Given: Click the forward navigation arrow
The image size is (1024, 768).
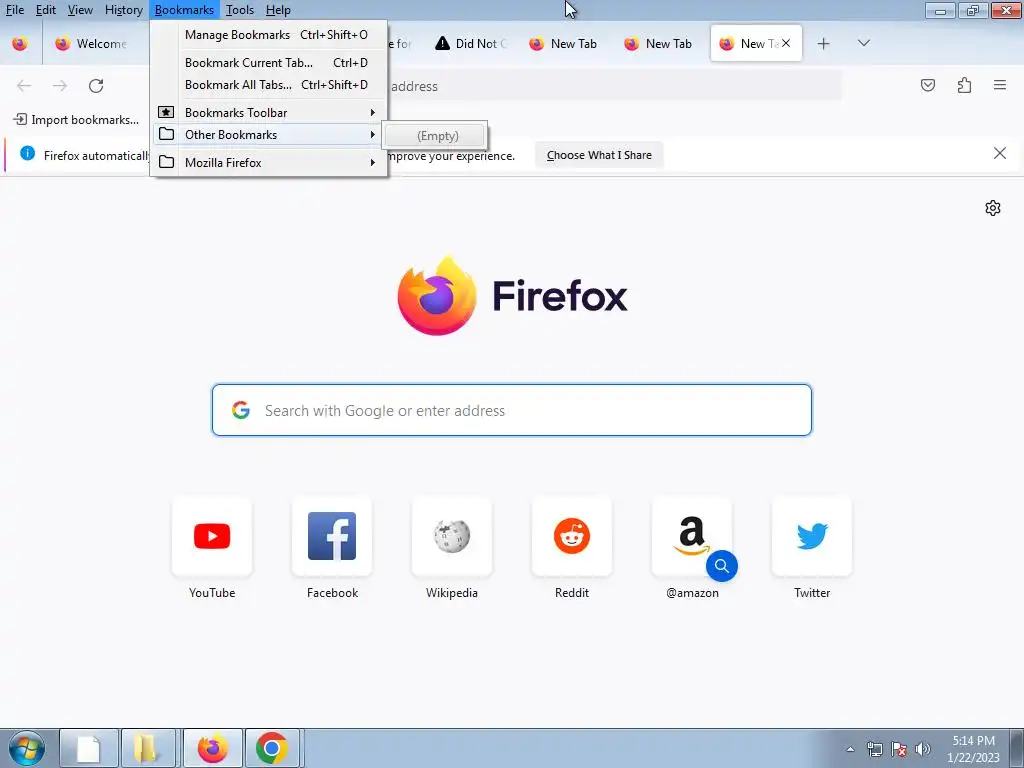Looking at the screenshot, I should [x=60, y=86].
